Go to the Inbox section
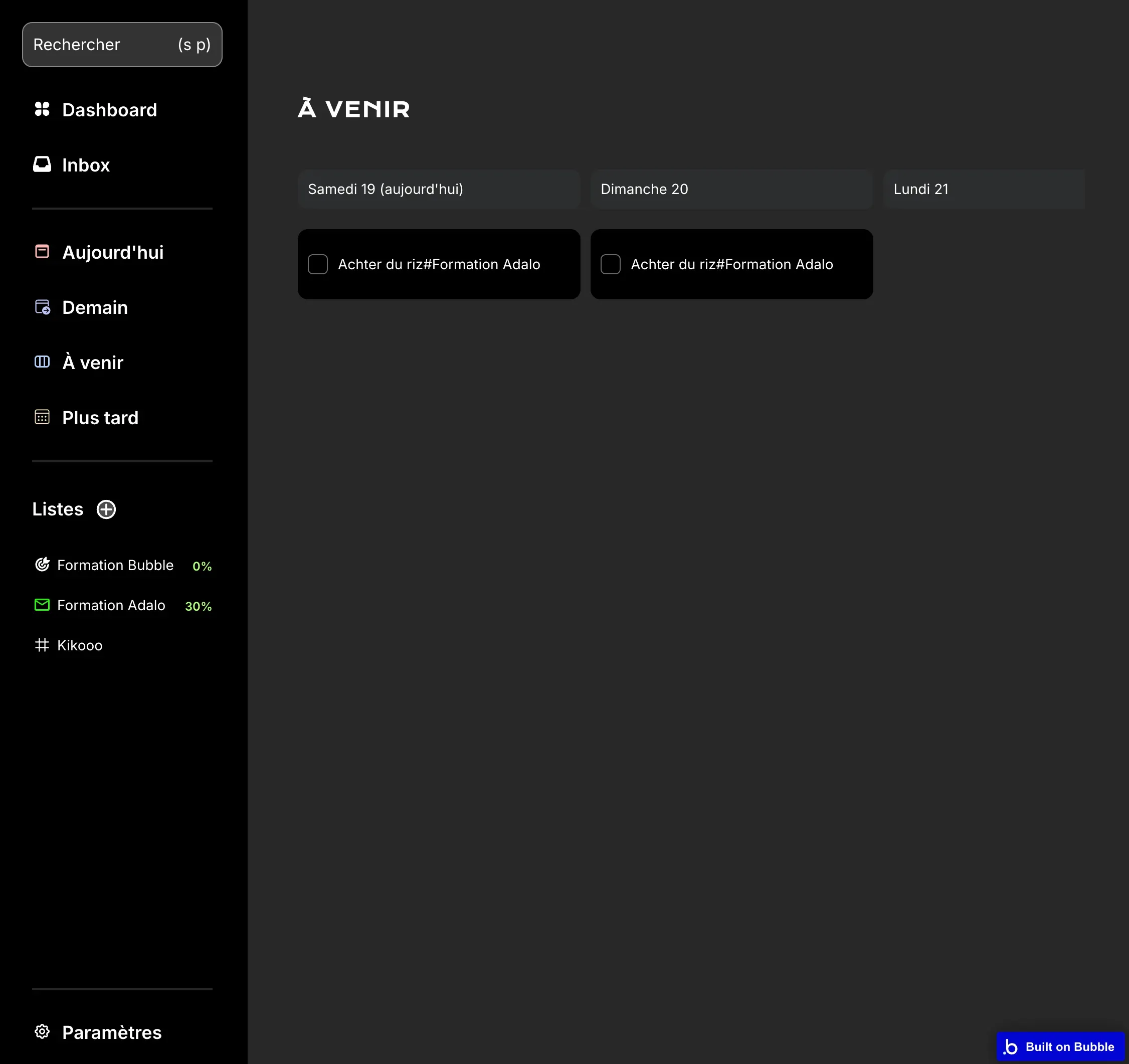 pyautogui.click(x=86, y=165)
